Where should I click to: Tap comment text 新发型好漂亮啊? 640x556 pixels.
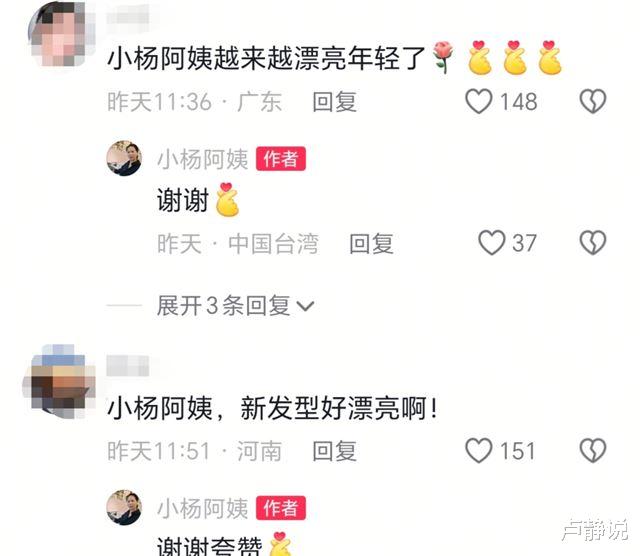tap(273, 408)
